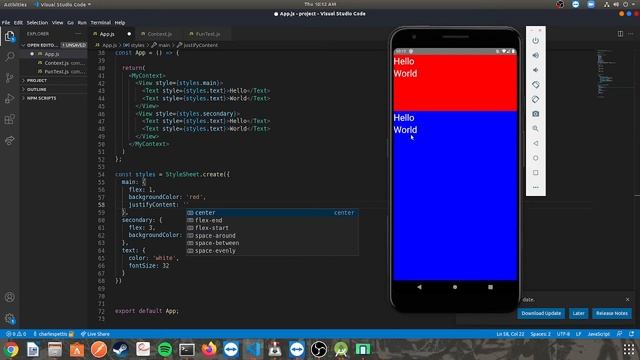The image size is (640, 360).
Task: Choose 'center' from the autocomplete list
Action: pyautogui.click(x=272, y=213)
